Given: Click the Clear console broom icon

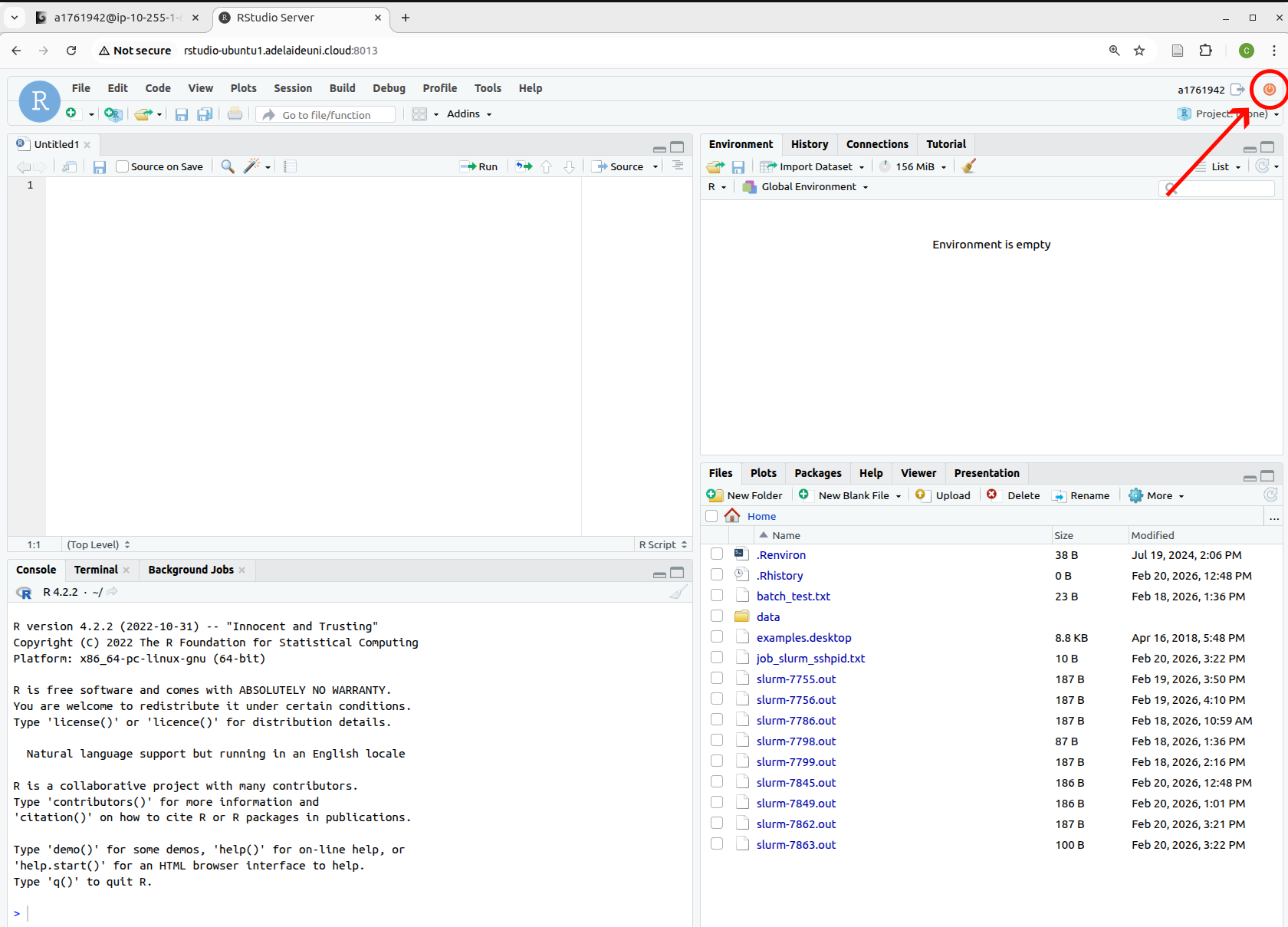Looking at the screenshot, I should pyautogui.click(x=678, y=592).
